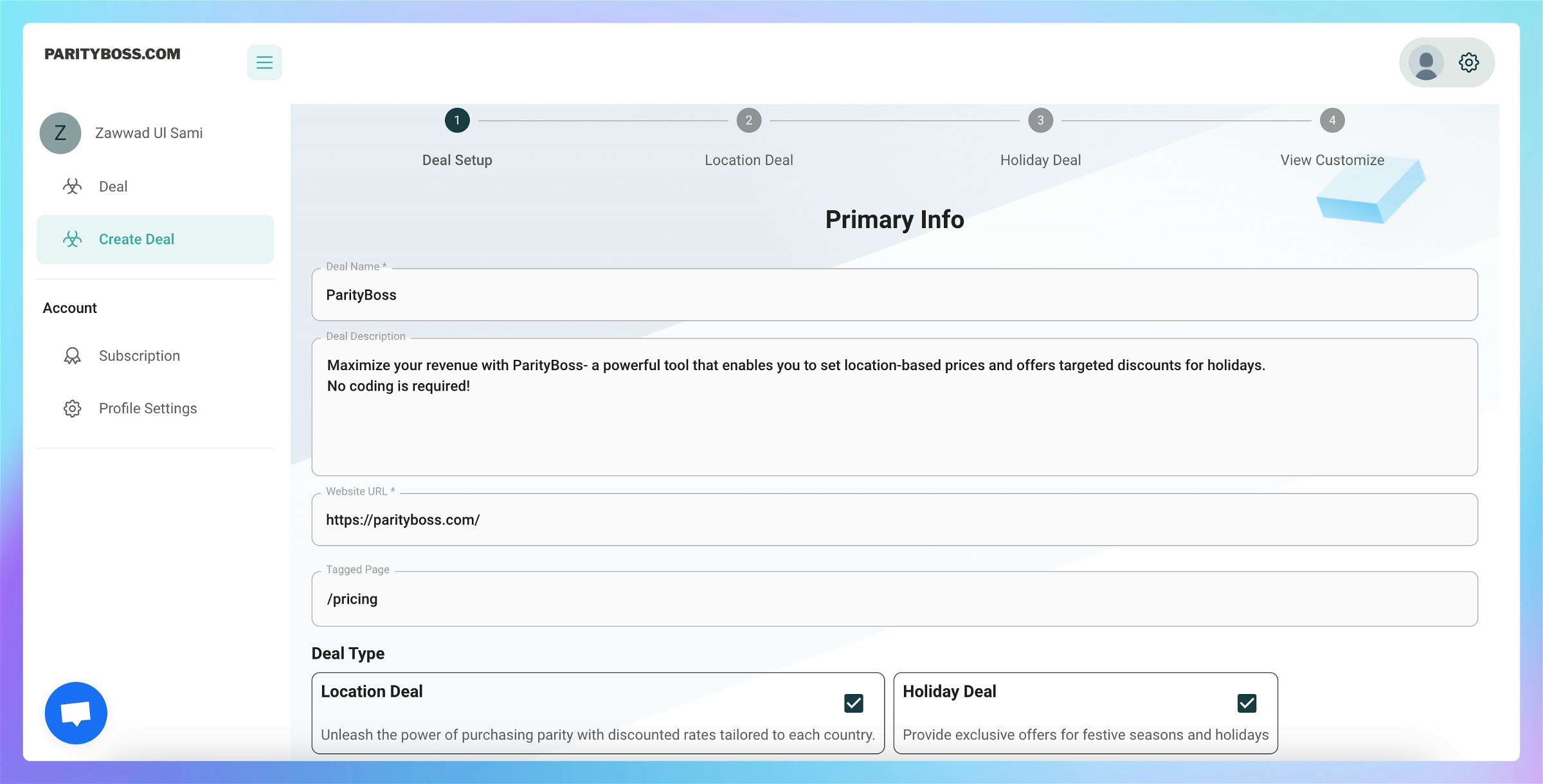Screen dimensions: 1543x784
Task: Click the Deal Description text area
Action: click(x=894, y=407)
